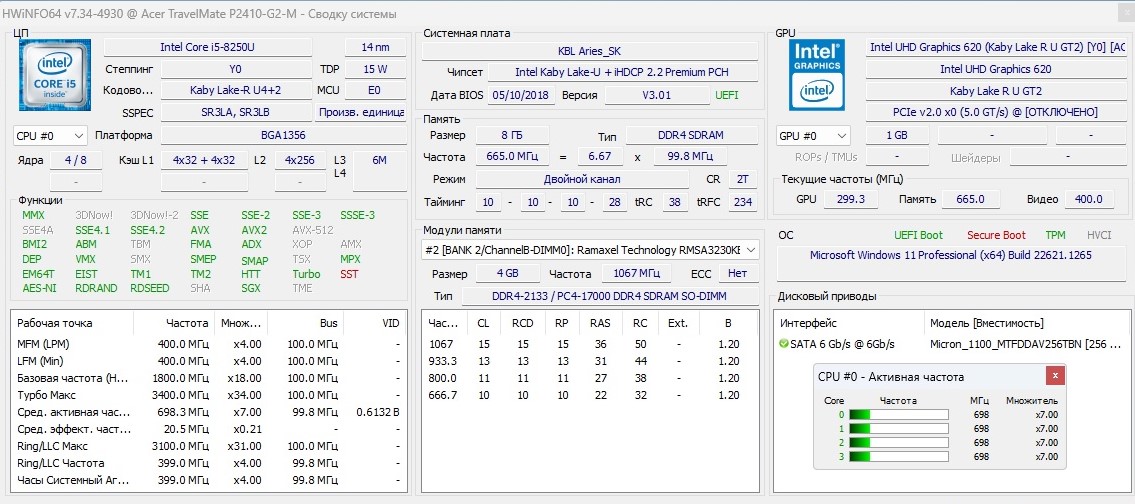Click the Intel Core i5 logo
The image size is (1135, 504).
(x=55, y=75)
